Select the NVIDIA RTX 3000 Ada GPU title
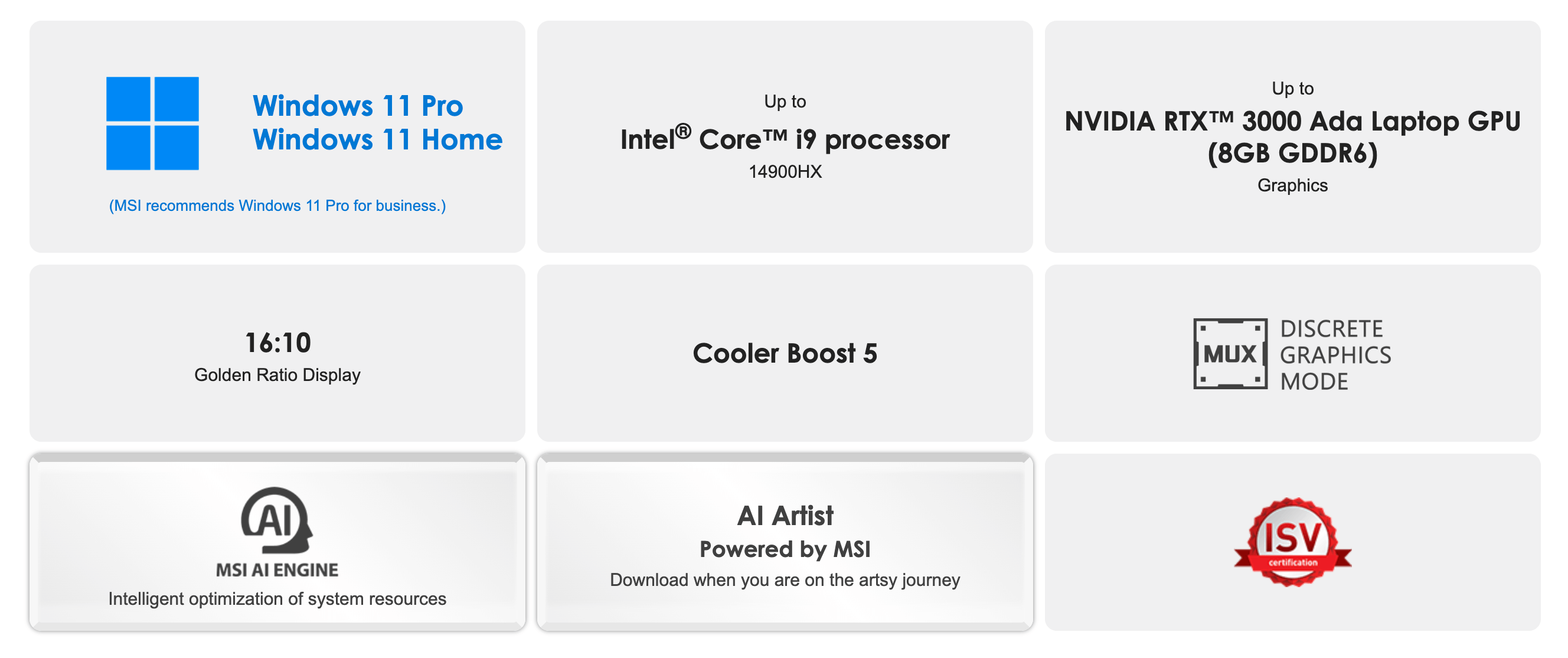1568x658 pixels. pyautogui.click(x=1292, y=136)
